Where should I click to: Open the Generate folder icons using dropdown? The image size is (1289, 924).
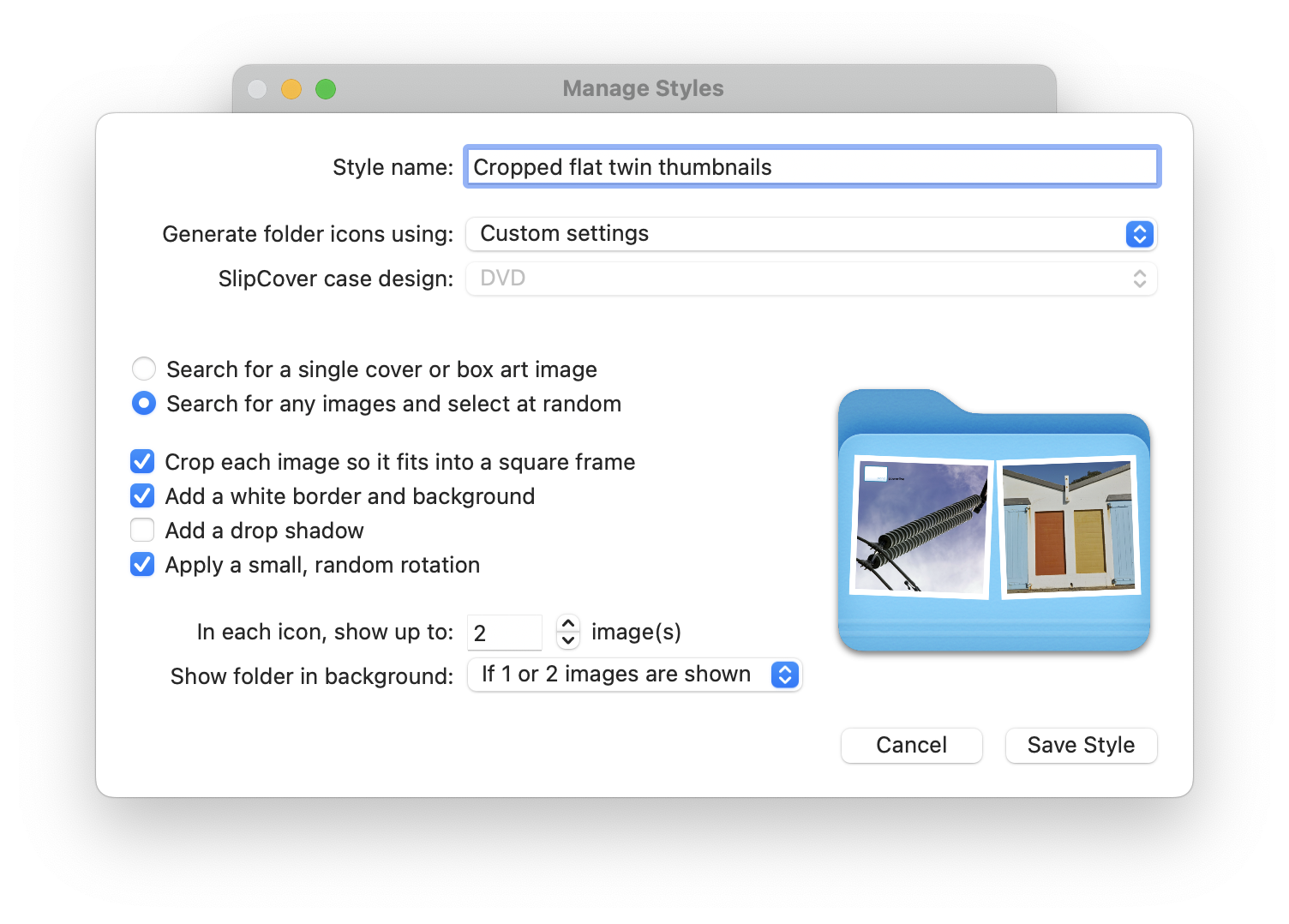[811, 233]
